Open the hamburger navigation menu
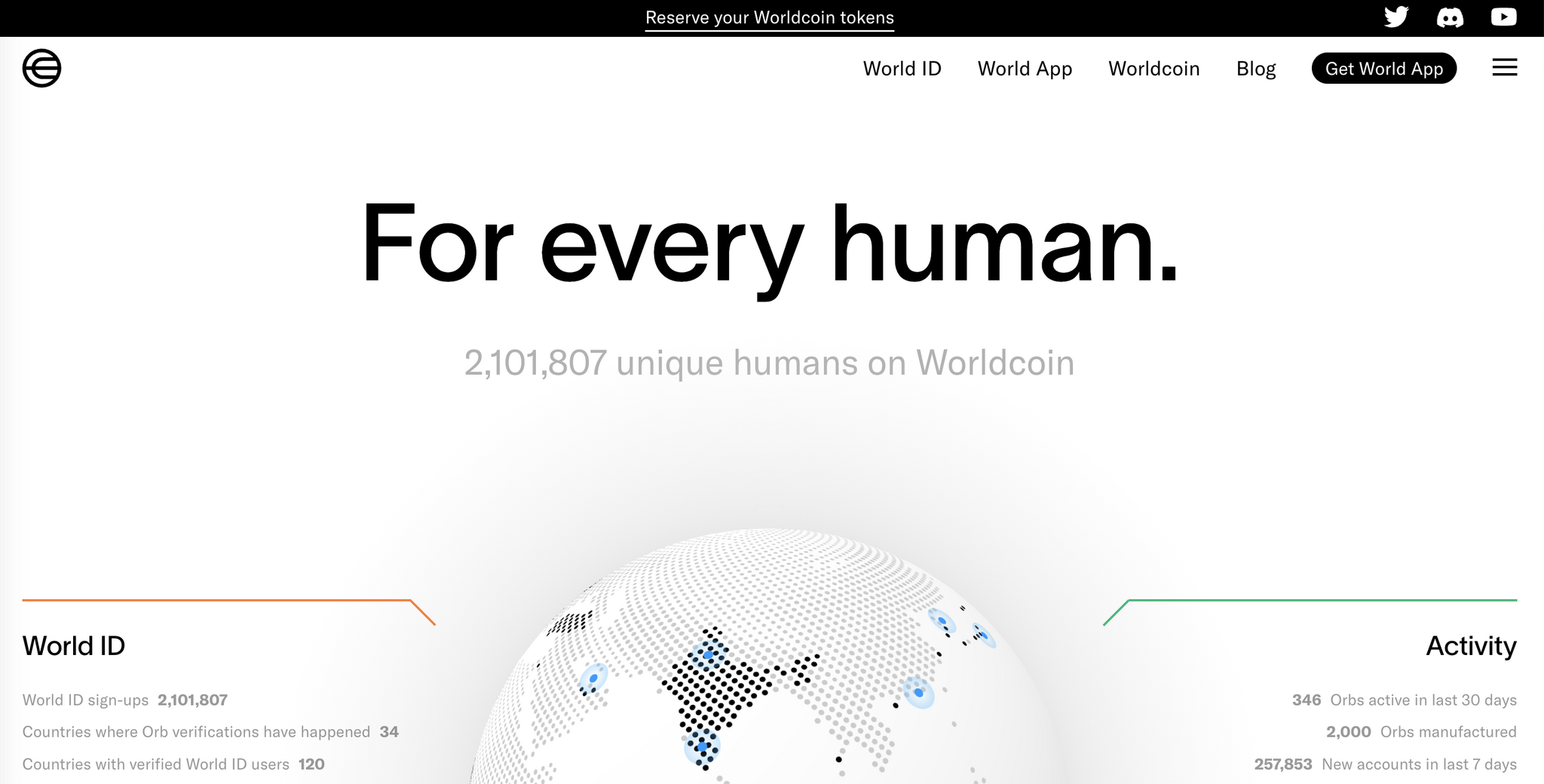This screenshot has height=784, width=1544. [x=1504, y=68]
